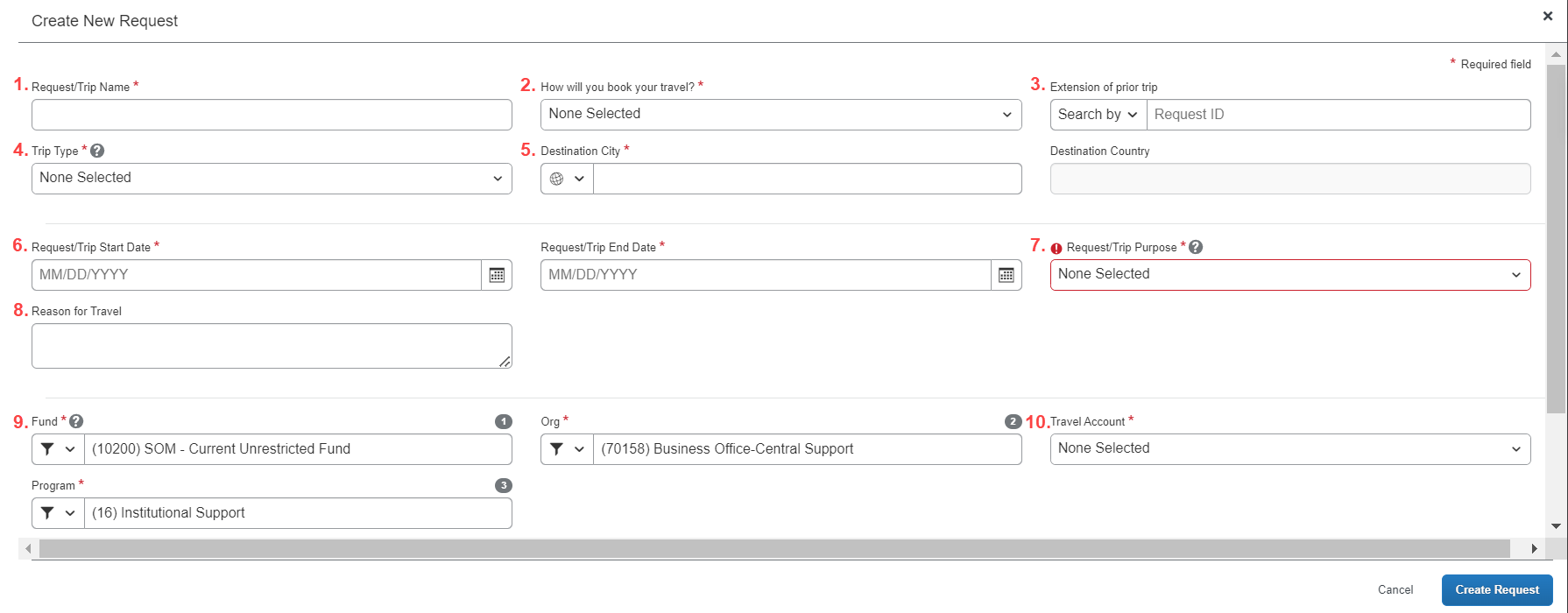Open the Request/Trip Purpose dropdown
This screenshot has height=613, width=1568.
pyautogui.click(x=1289, y=274)
